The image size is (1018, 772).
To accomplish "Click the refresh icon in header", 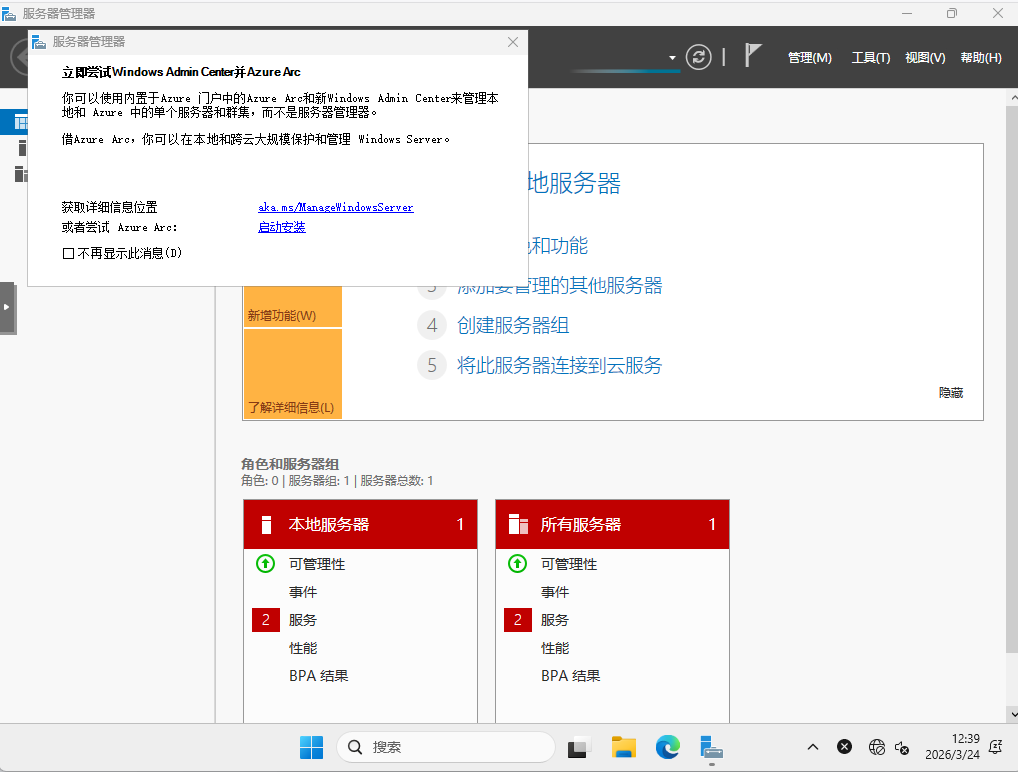I will pyautogui.click(x=698, y=57).
